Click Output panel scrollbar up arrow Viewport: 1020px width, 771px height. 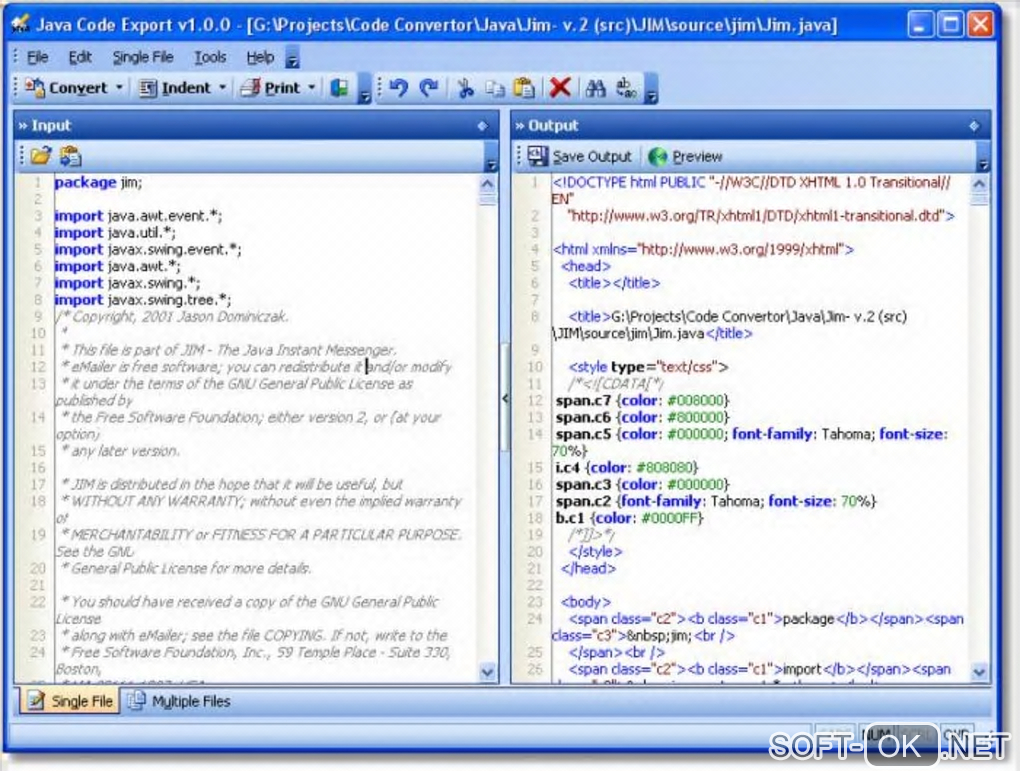978,183
